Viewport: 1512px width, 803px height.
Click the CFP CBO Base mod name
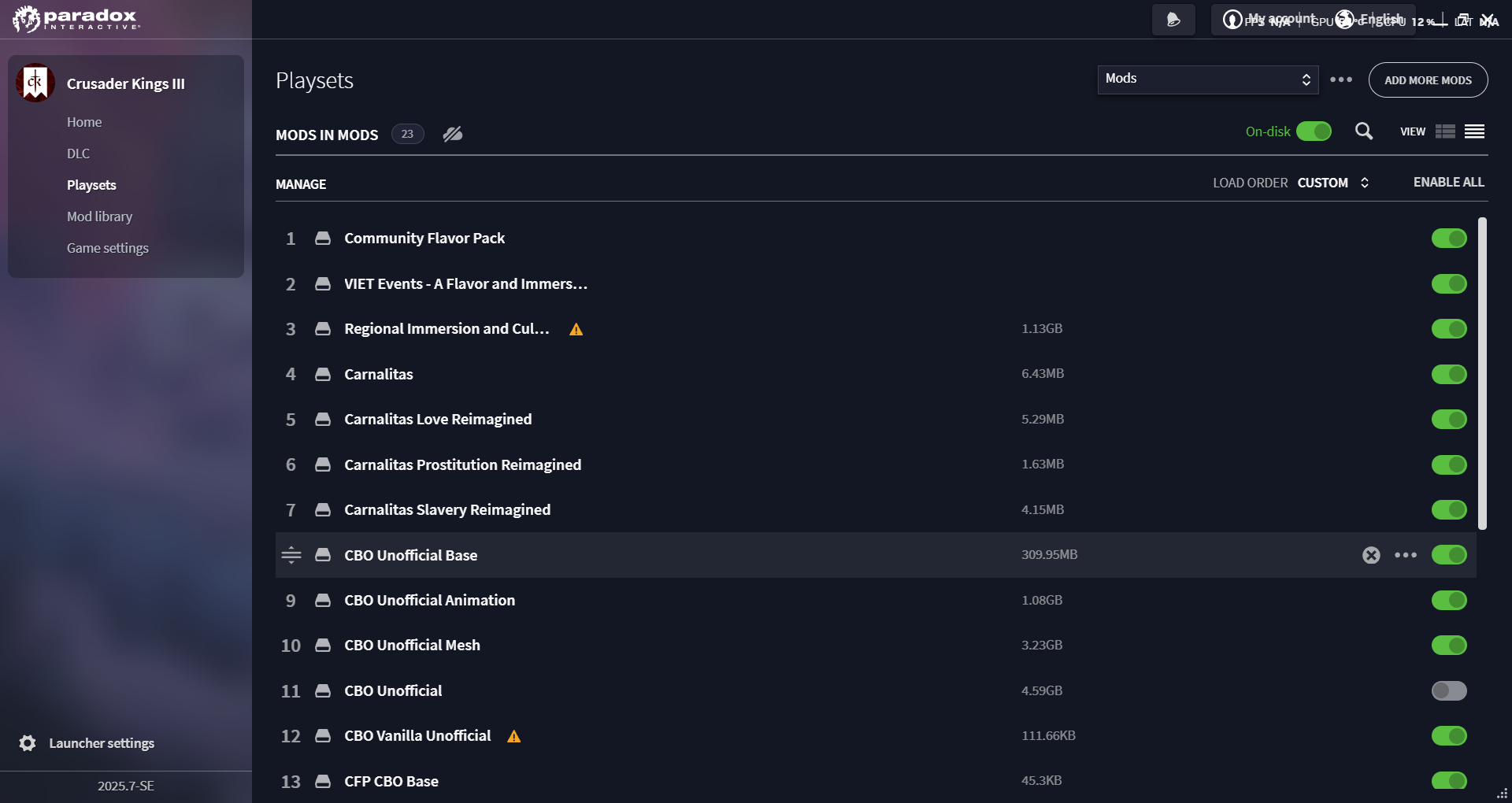(391, 782)
